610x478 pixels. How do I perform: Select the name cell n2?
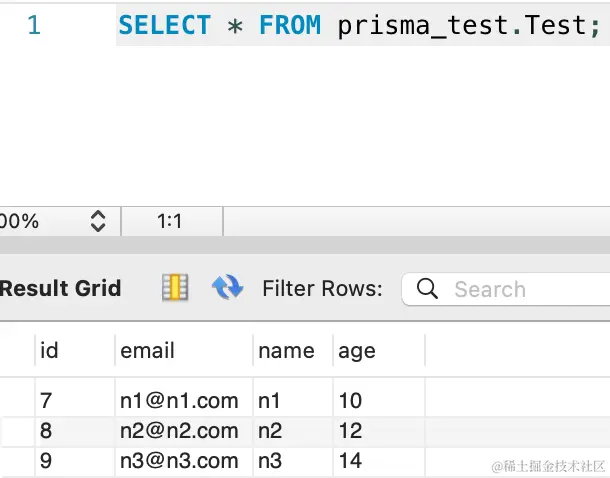(293, 431)
